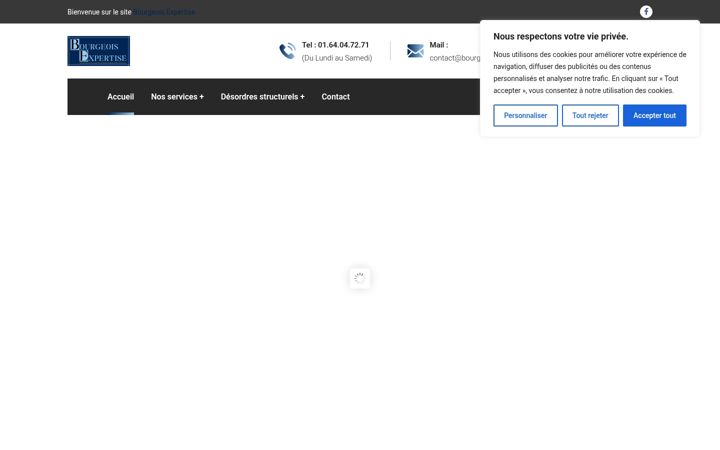Click the phone number 01.64.04.72.71
The width and height of the screenshot is (720, 450).
(x=343, y=45)
